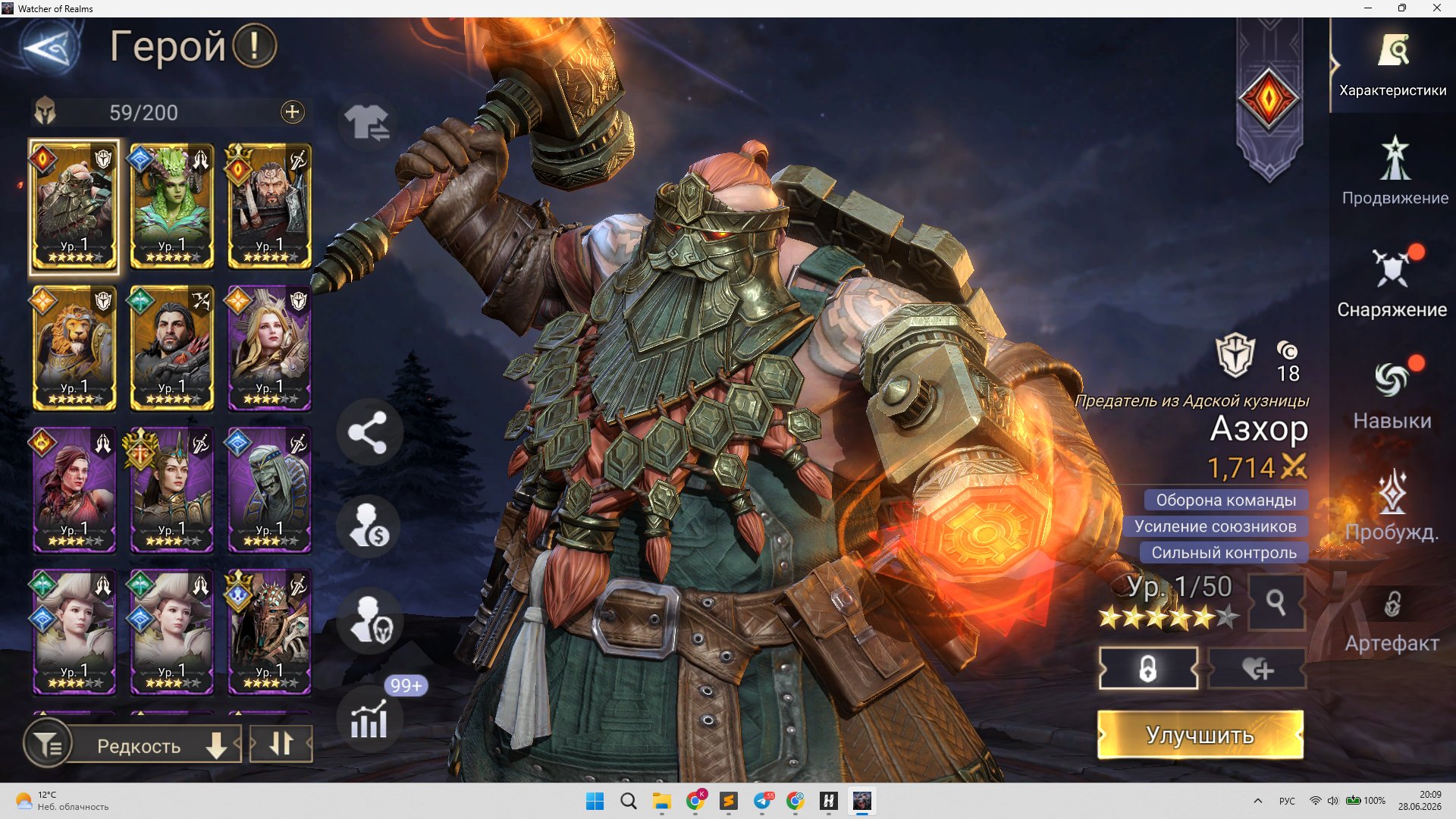This screenshot has height=819, width=1456.
Task: Select the lion hero card
Action: (x=74, y=348)
